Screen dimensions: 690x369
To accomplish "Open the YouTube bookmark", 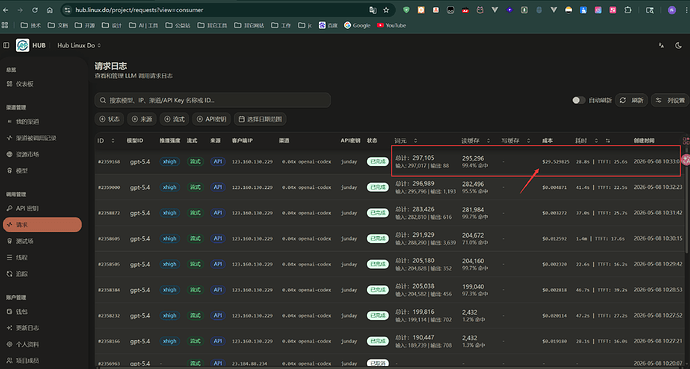I will (x=391, y=26).
